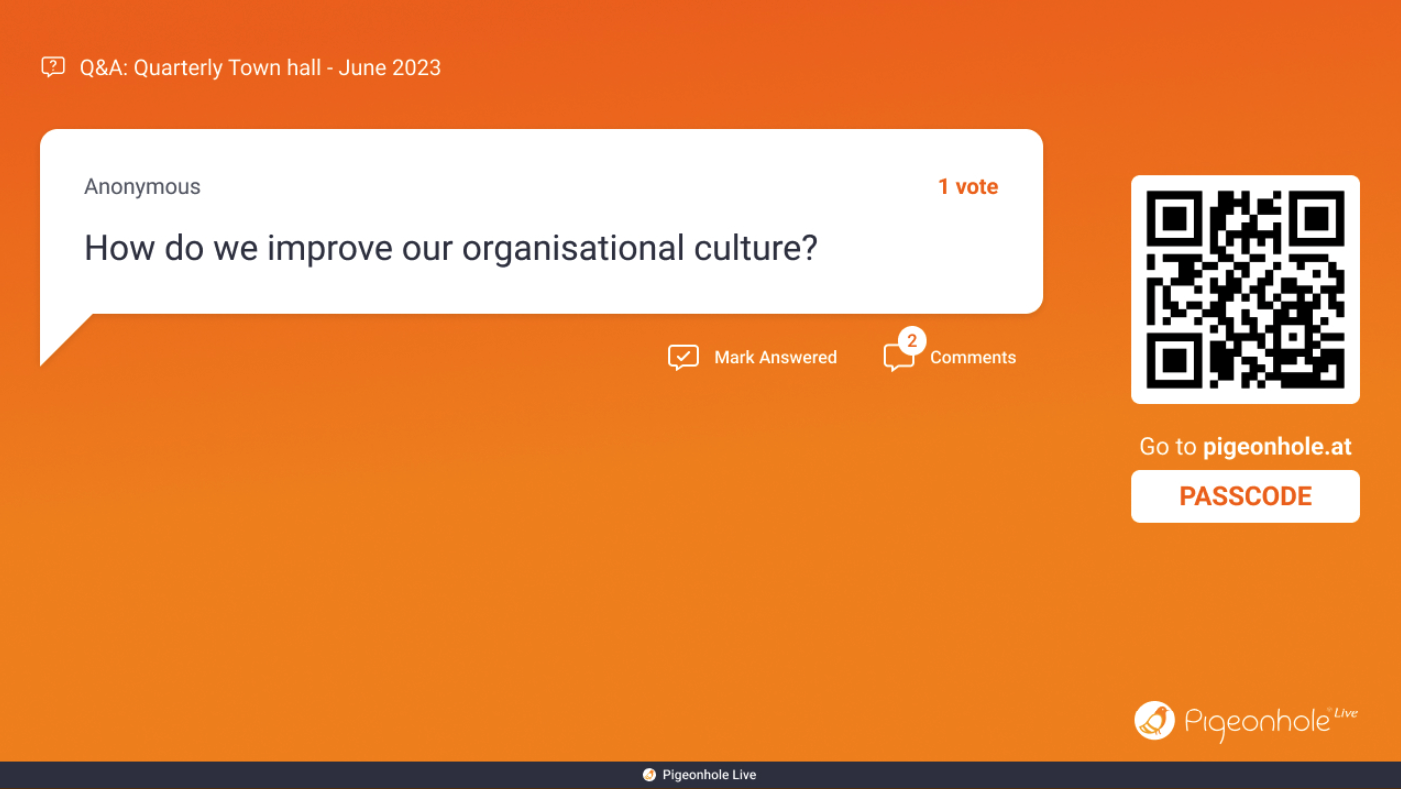This screenshot has height=789, width=1401.
Task: Click the small bird icon in bottom bar
Action: click(649, 775)
